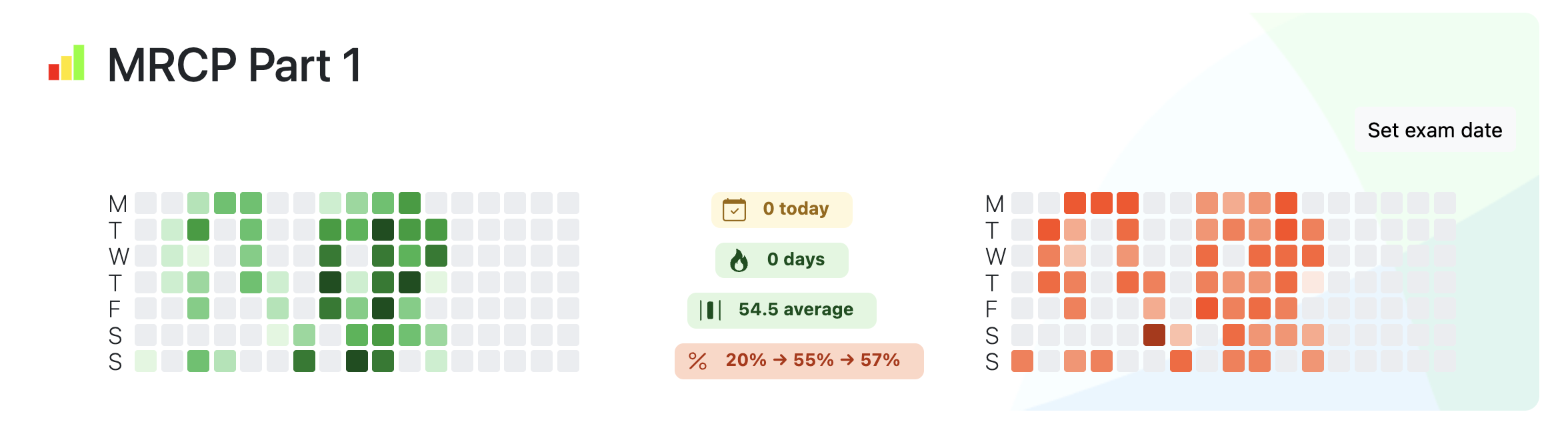Click the Monday "M" label of the green heatmap

(118, 203)
